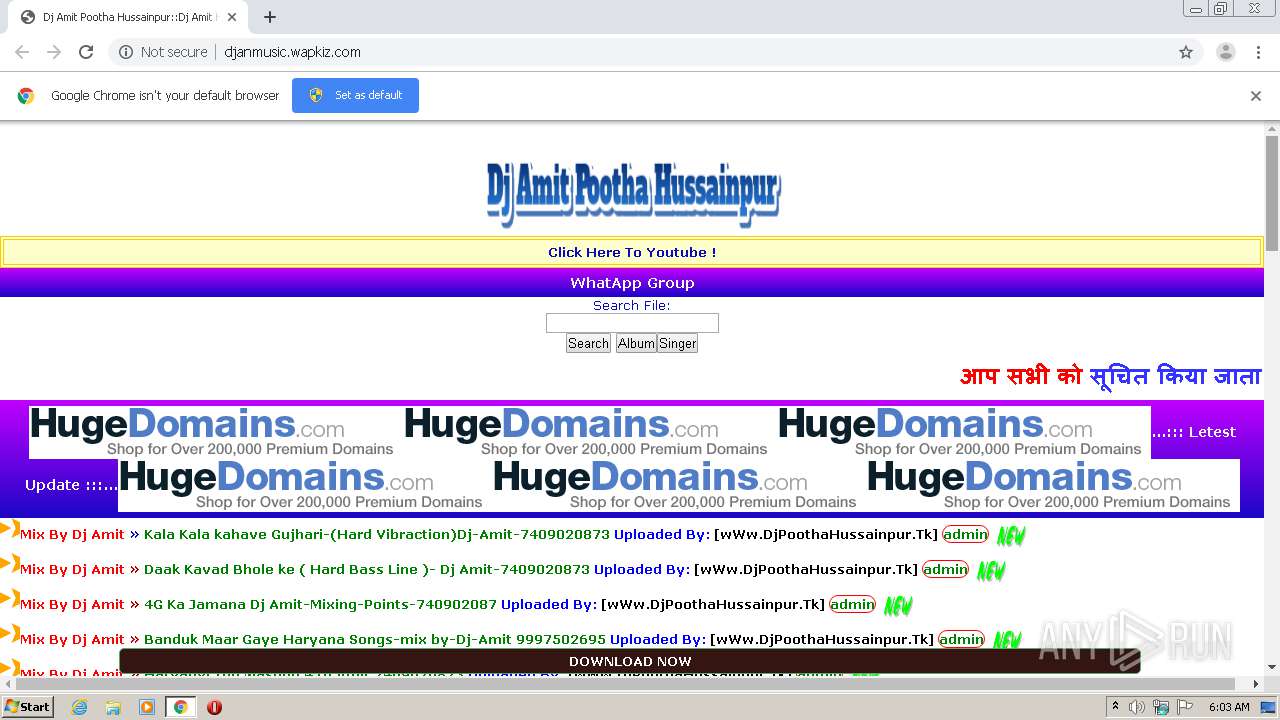The image size is (1280, 720).
Task: Close the Dj Amit Pootha Hussainpur tab
Action: coord(232,17)
